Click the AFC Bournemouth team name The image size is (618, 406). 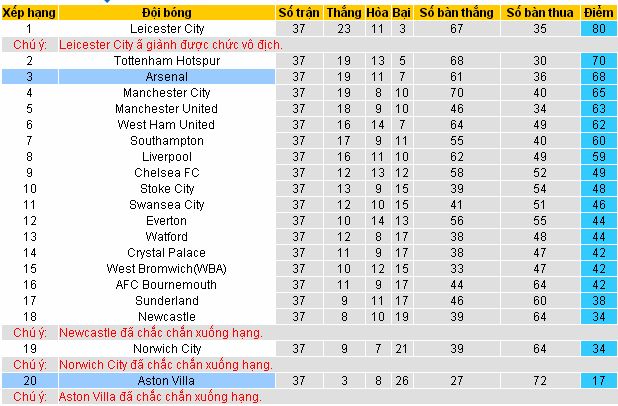click(x=166, y=285)
